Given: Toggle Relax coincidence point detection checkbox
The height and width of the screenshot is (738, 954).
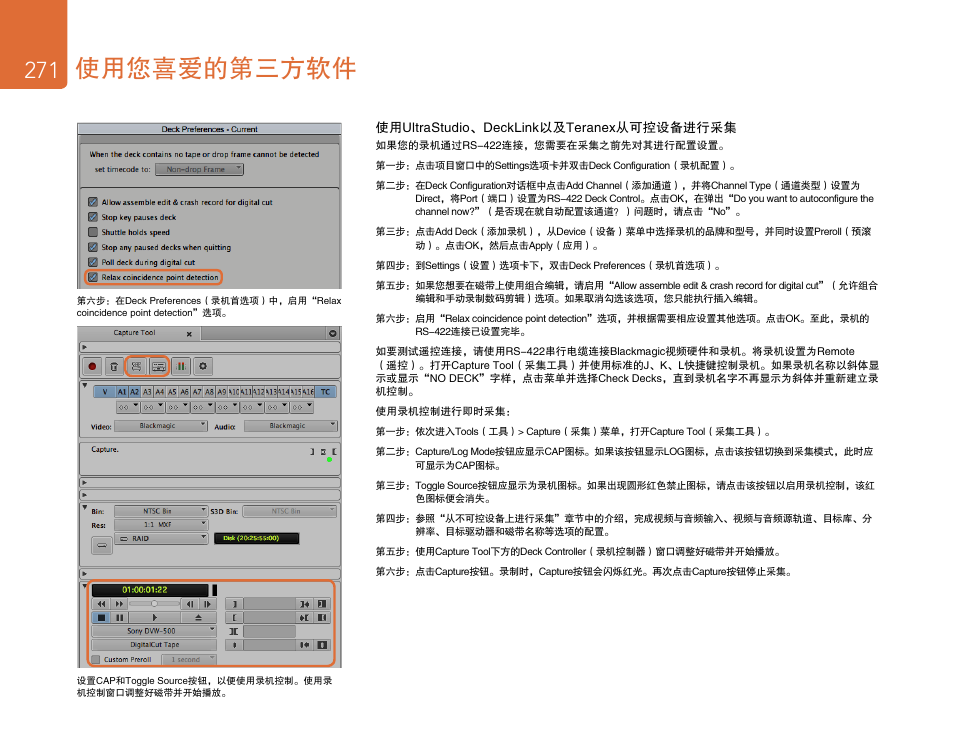Looking at the screenshot, I should 93,277.
